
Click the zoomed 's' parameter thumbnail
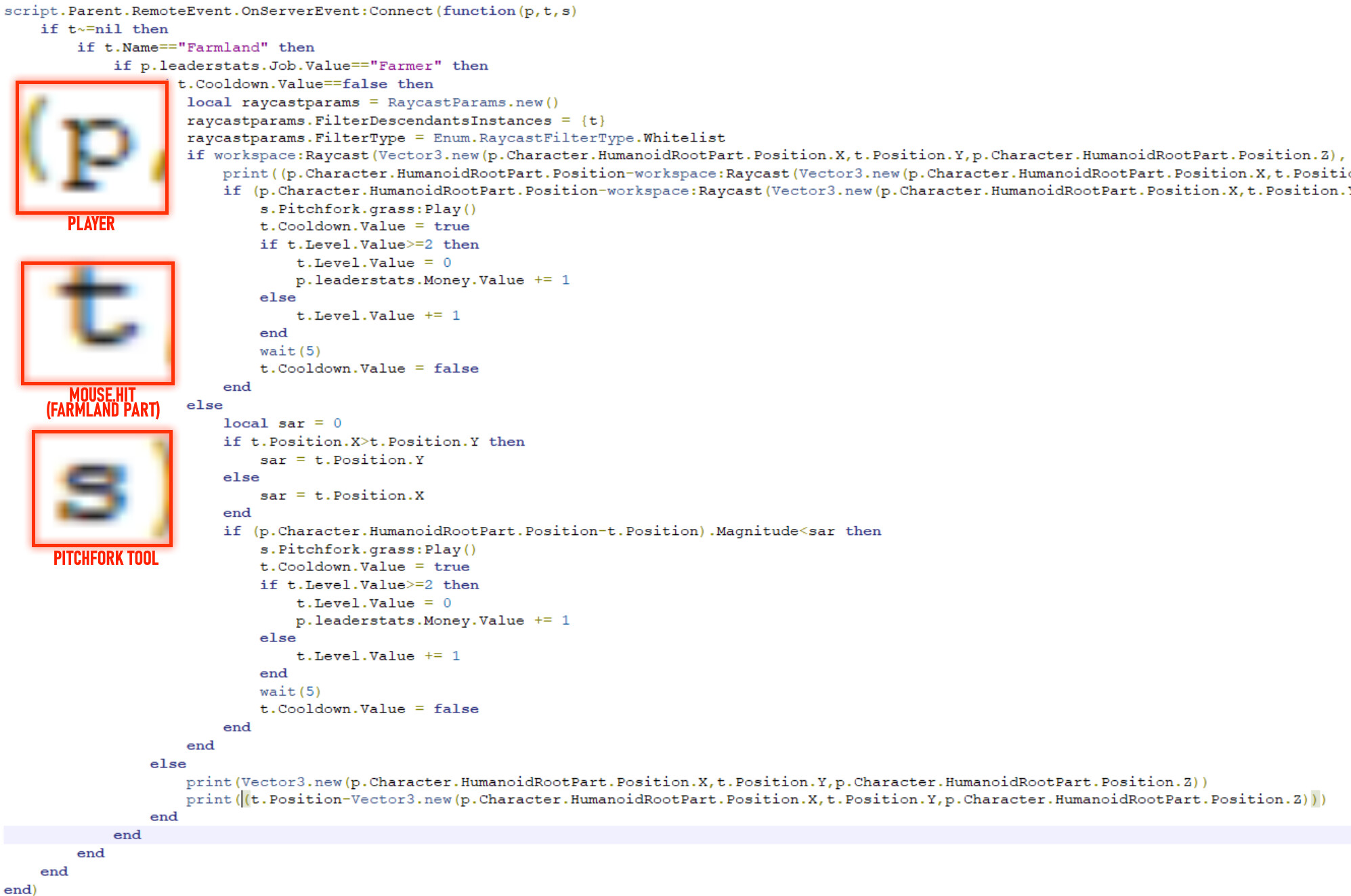102,488
